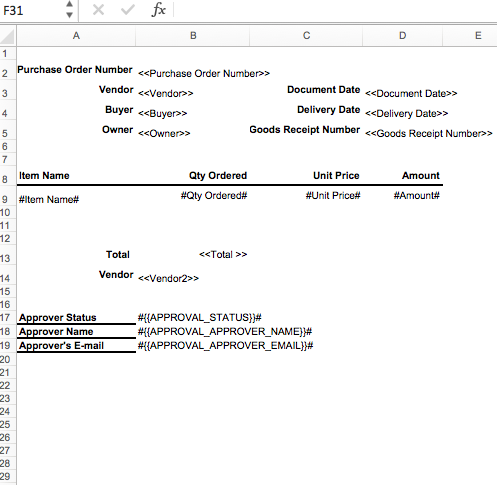The image size is (497, 485).
Task: Open the fx insert function icon
Action: point(159,10)
